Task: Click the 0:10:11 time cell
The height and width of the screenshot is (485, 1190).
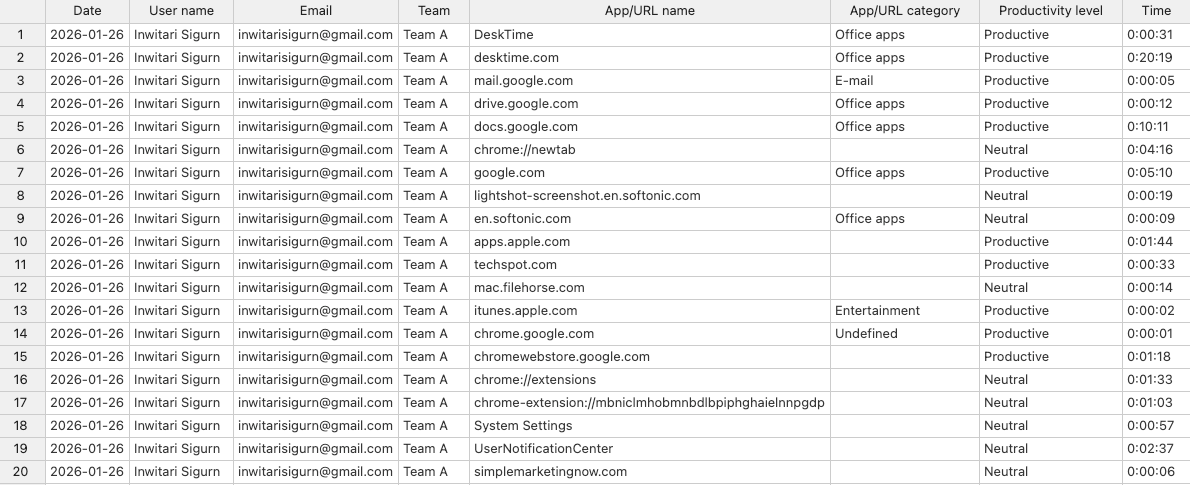Action: tap(1156, 127)
